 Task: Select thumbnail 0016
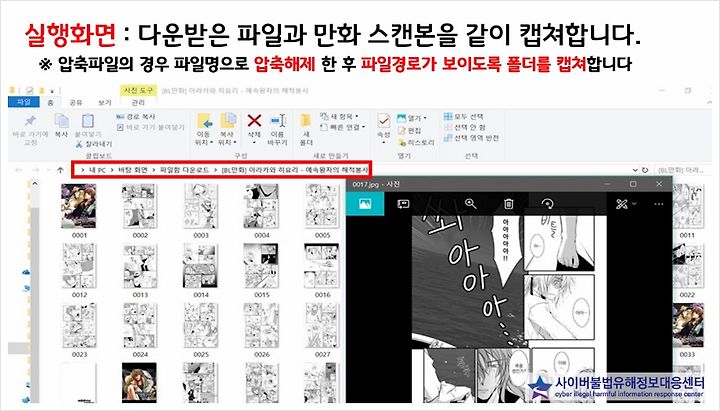point(322,266)
